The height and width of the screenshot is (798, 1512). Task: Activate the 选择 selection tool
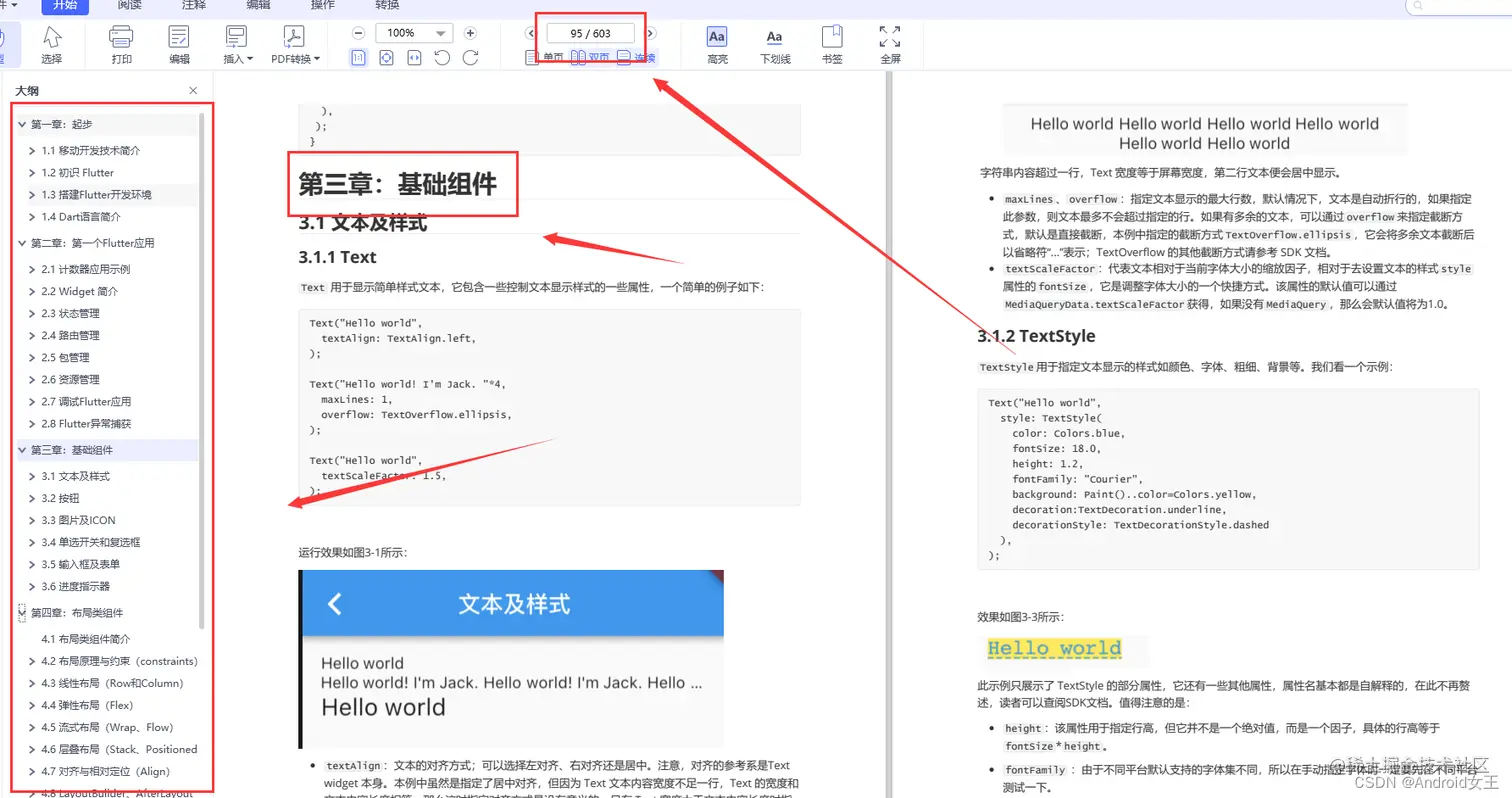coord(53,43)
